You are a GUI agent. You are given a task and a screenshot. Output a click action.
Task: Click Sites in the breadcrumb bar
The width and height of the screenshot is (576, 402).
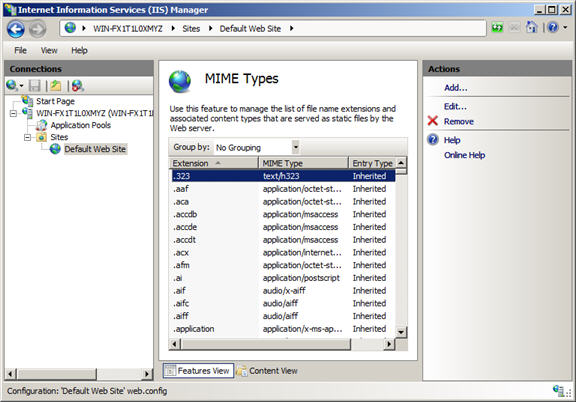pos(191,29)
